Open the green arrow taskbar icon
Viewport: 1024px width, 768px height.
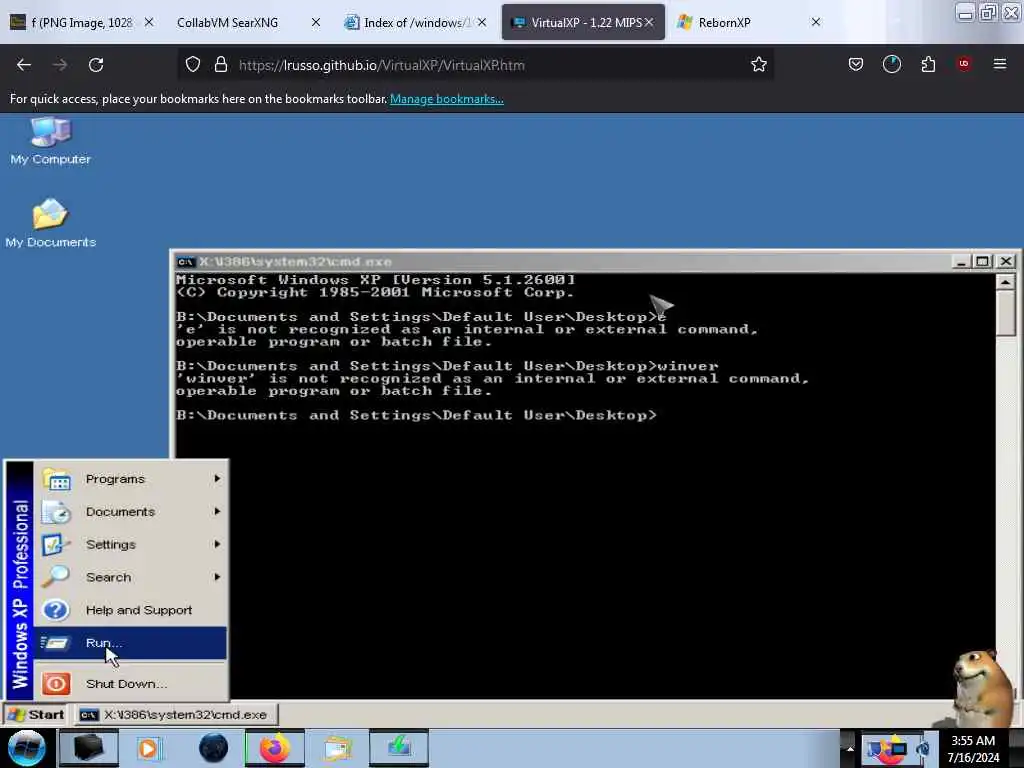398,748
